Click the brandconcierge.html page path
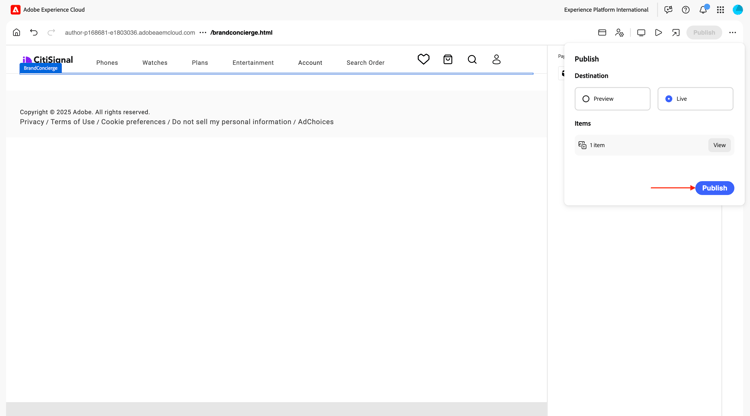This screenshot has width=750, height=416. pos(242,33)
